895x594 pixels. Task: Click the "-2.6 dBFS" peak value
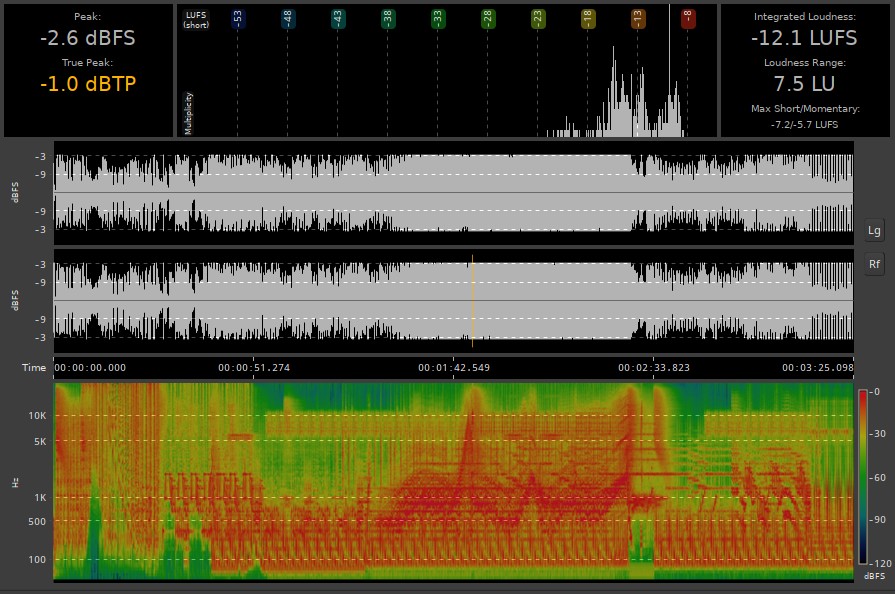pyautogui.click(x=87, y=38)
